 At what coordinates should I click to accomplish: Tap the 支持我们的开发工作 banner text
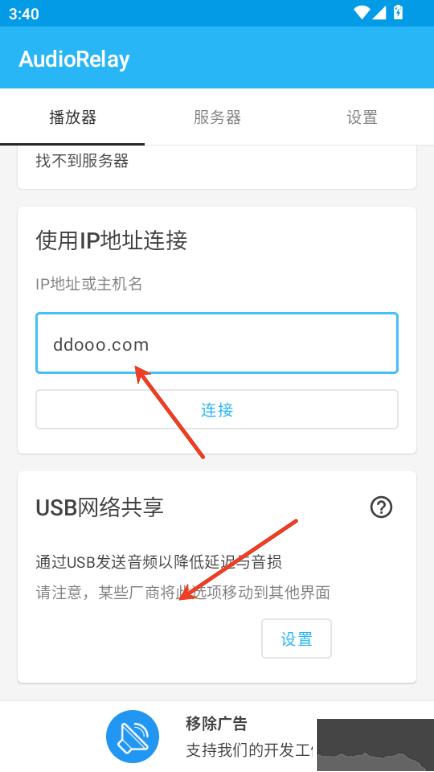point(251,750)
